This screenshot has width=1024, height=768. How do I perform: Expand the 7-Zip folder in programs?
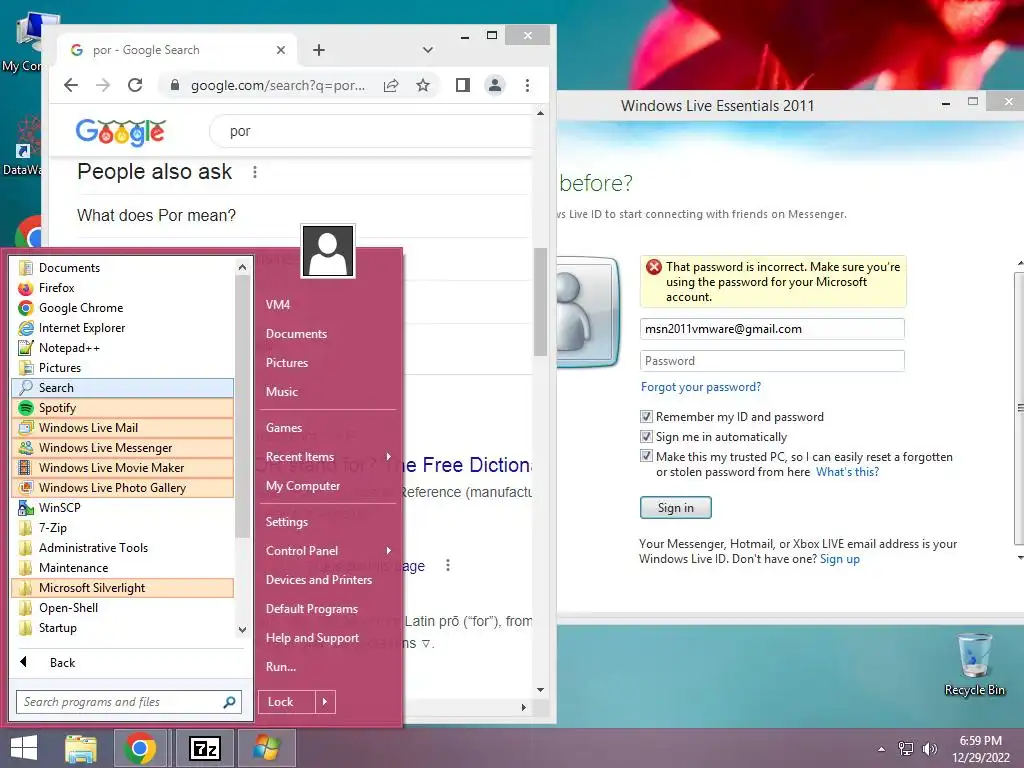[x=122, y=528]
